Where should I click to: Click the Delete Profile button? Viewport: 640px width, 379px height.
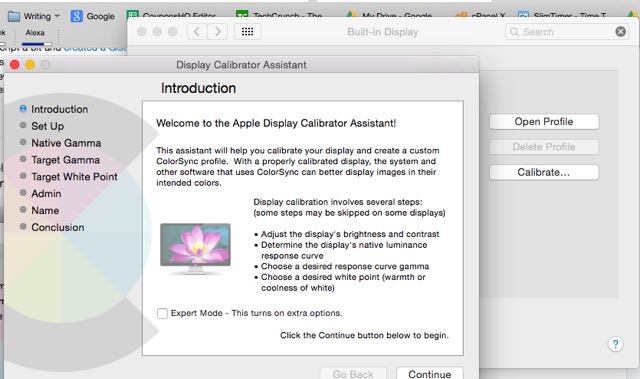click(544, 147)
